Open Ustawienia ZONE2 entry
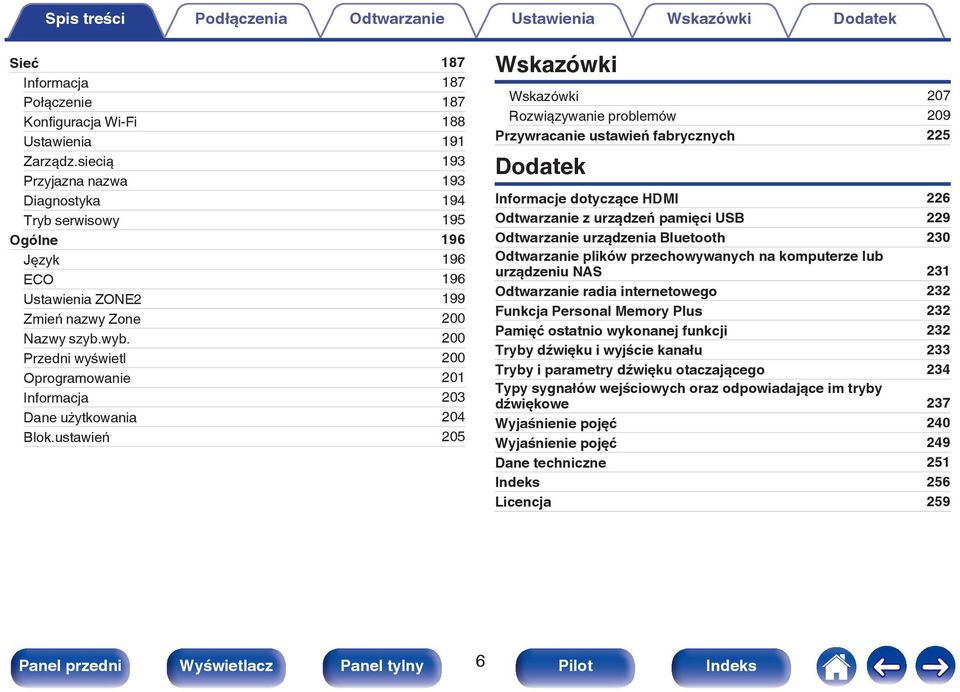 pos(244,299)
